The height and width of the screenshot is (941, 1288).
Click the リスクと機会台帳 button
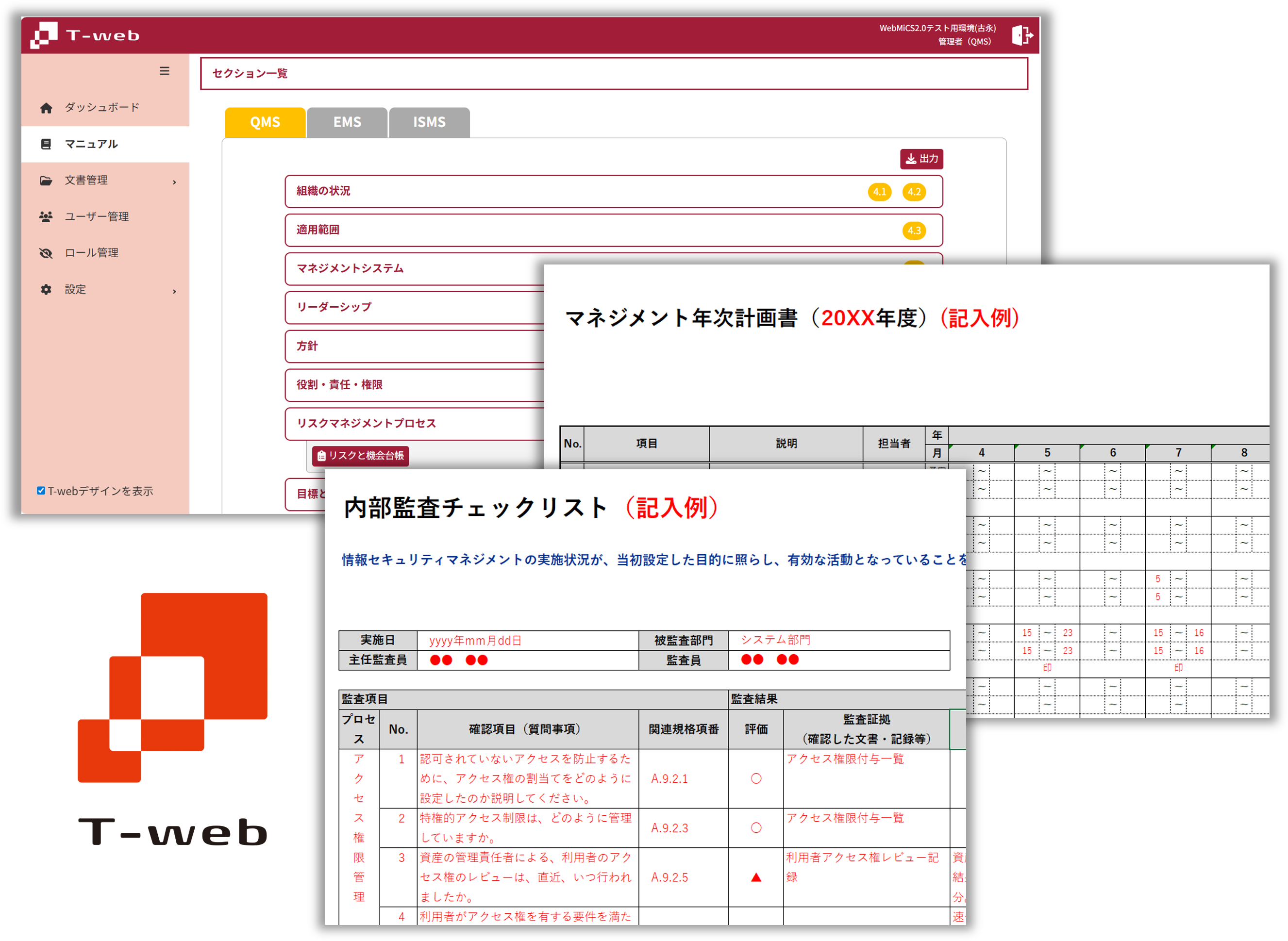[x=361, y=456]
